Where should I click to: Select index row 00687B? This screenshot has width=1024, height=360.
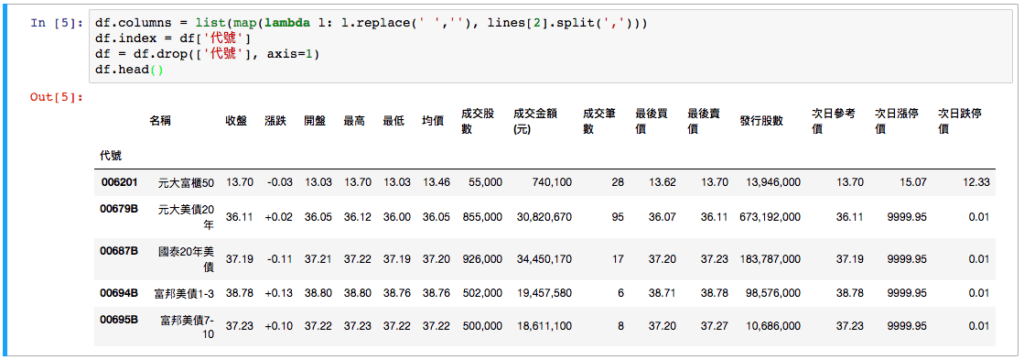point(119,251)
